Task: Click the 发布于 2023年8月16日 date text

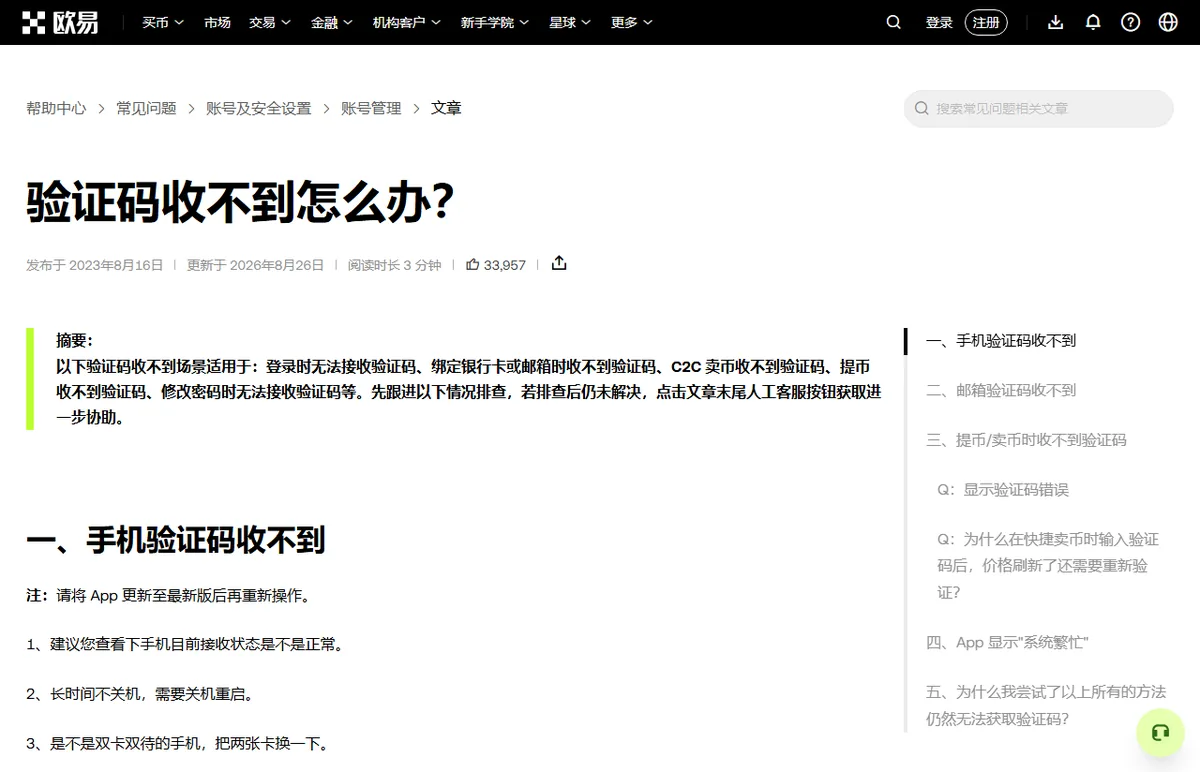Action: 95,265
